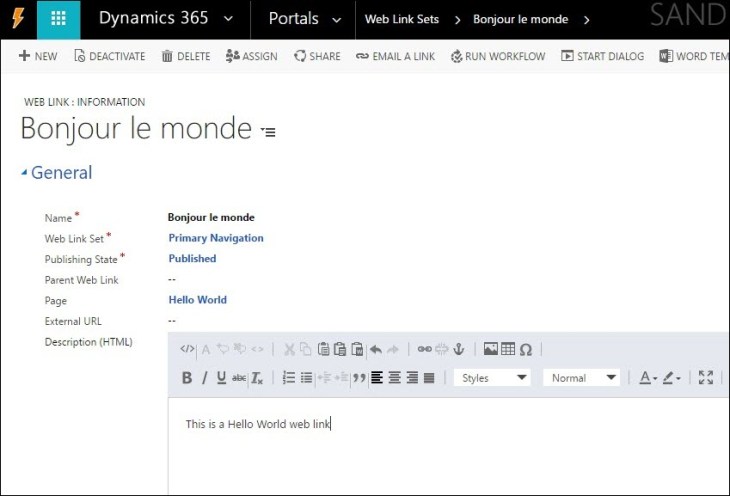Toggle source code view in editor
The height and width of the screenshot is (496, 730).
tap(187, 349)
